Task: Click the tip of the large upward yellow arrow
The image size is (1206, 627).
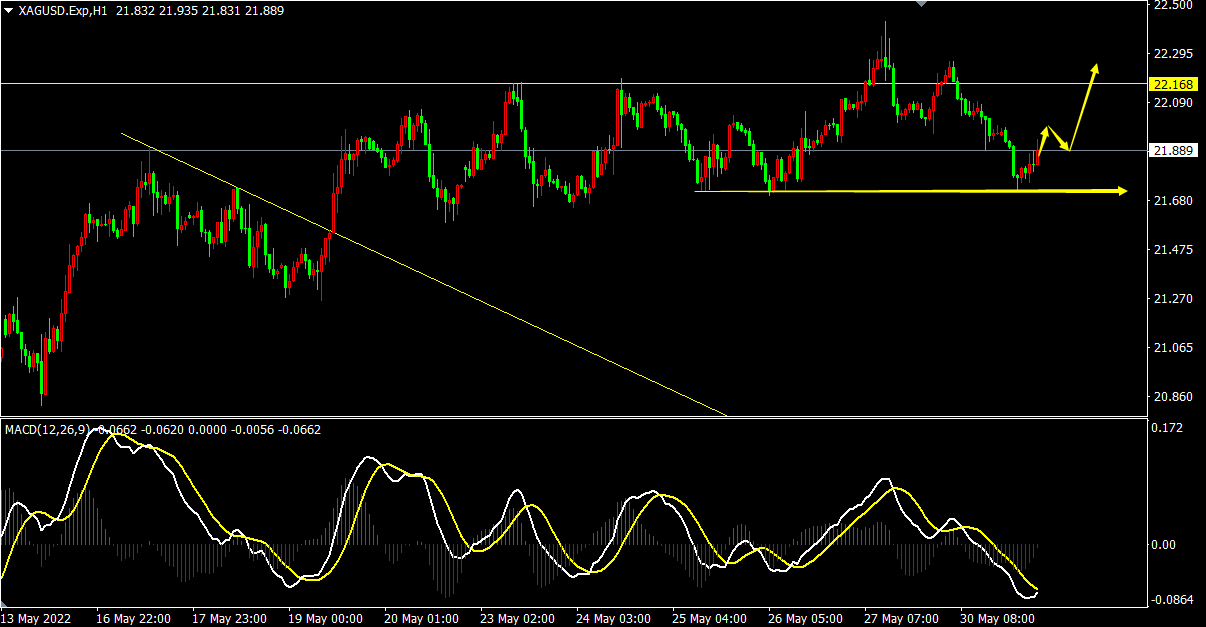Action: (x=1096, y=67)
